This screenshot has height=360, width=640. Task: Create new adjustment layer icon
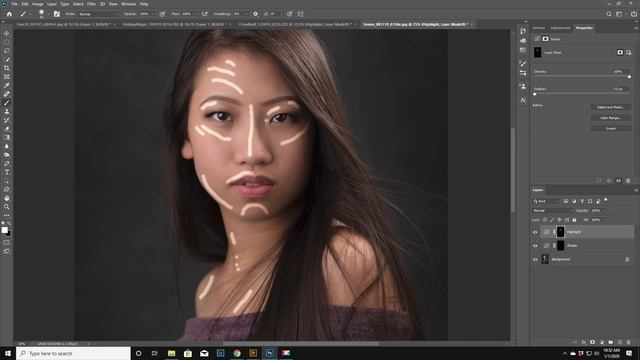601,342
